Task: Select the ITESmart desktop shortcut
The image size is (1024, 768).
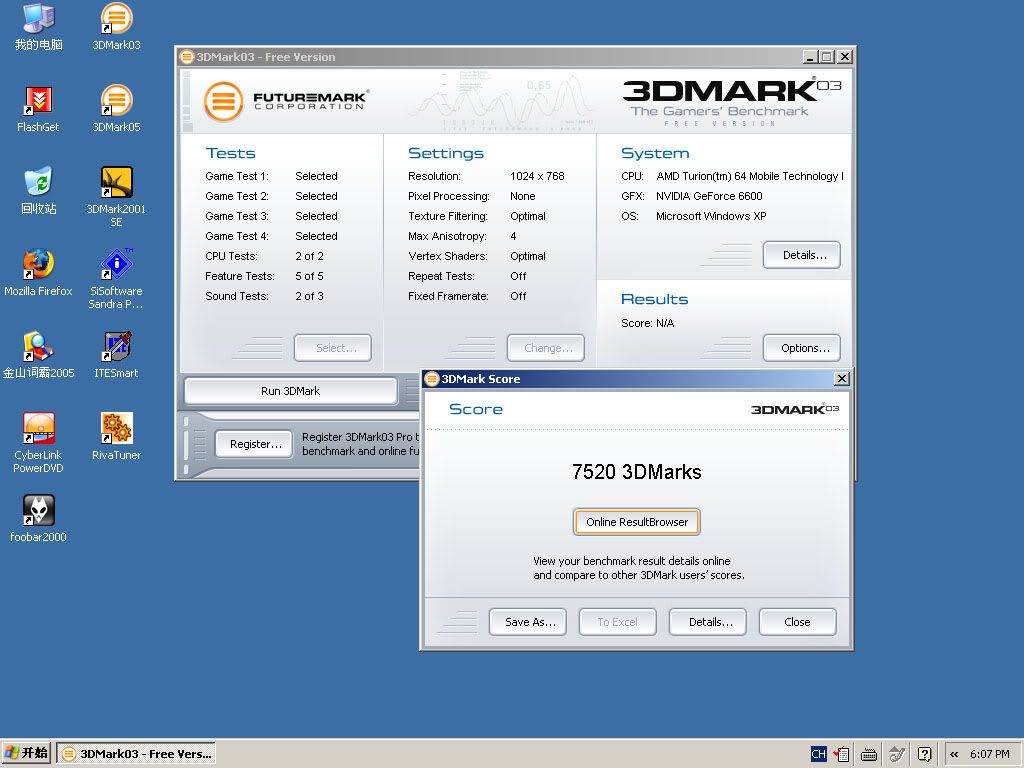Action: 116,355
